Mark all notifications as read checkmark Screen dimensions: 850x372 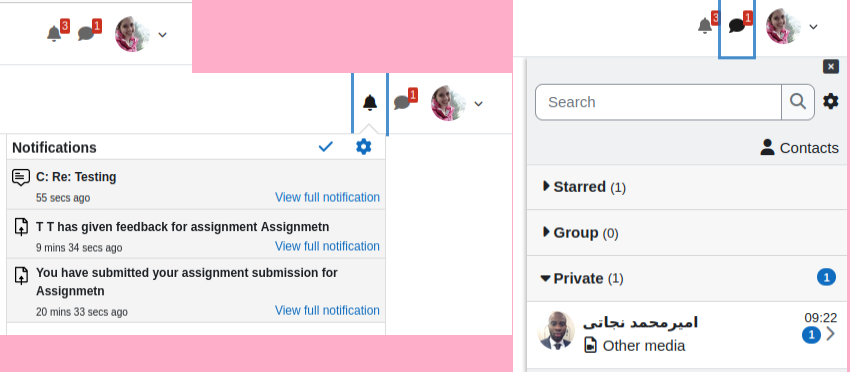tap(325, 146)
